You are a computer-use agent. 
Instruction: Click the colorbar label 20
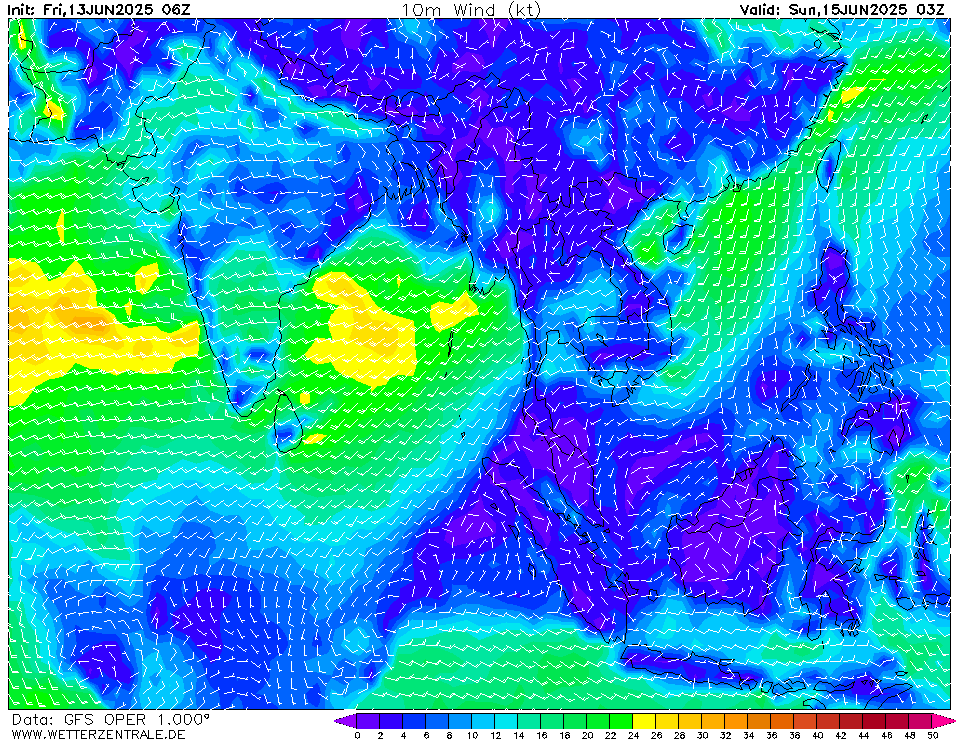[587, 735]
